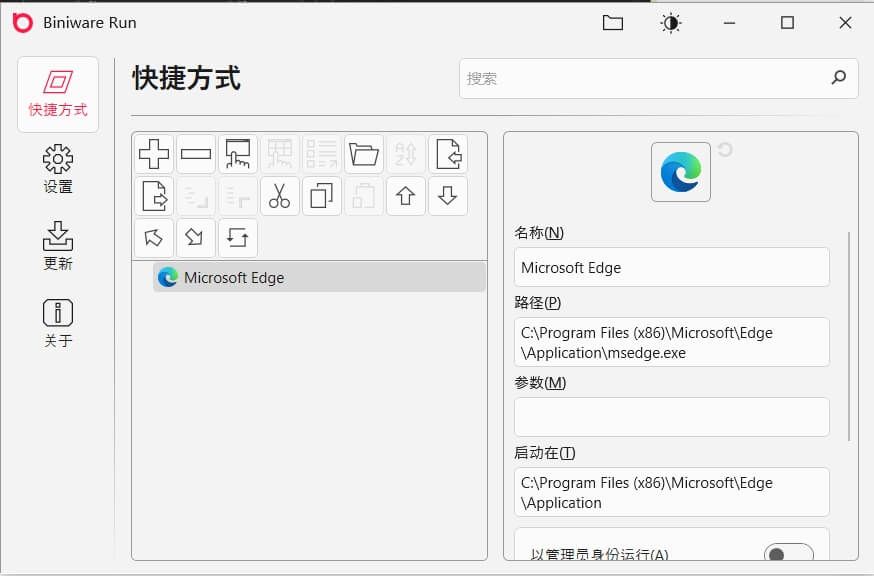This screenshot has width=874, height=576.
Task: Click the greyed paste clipboard icon
Action: point(364,196)
